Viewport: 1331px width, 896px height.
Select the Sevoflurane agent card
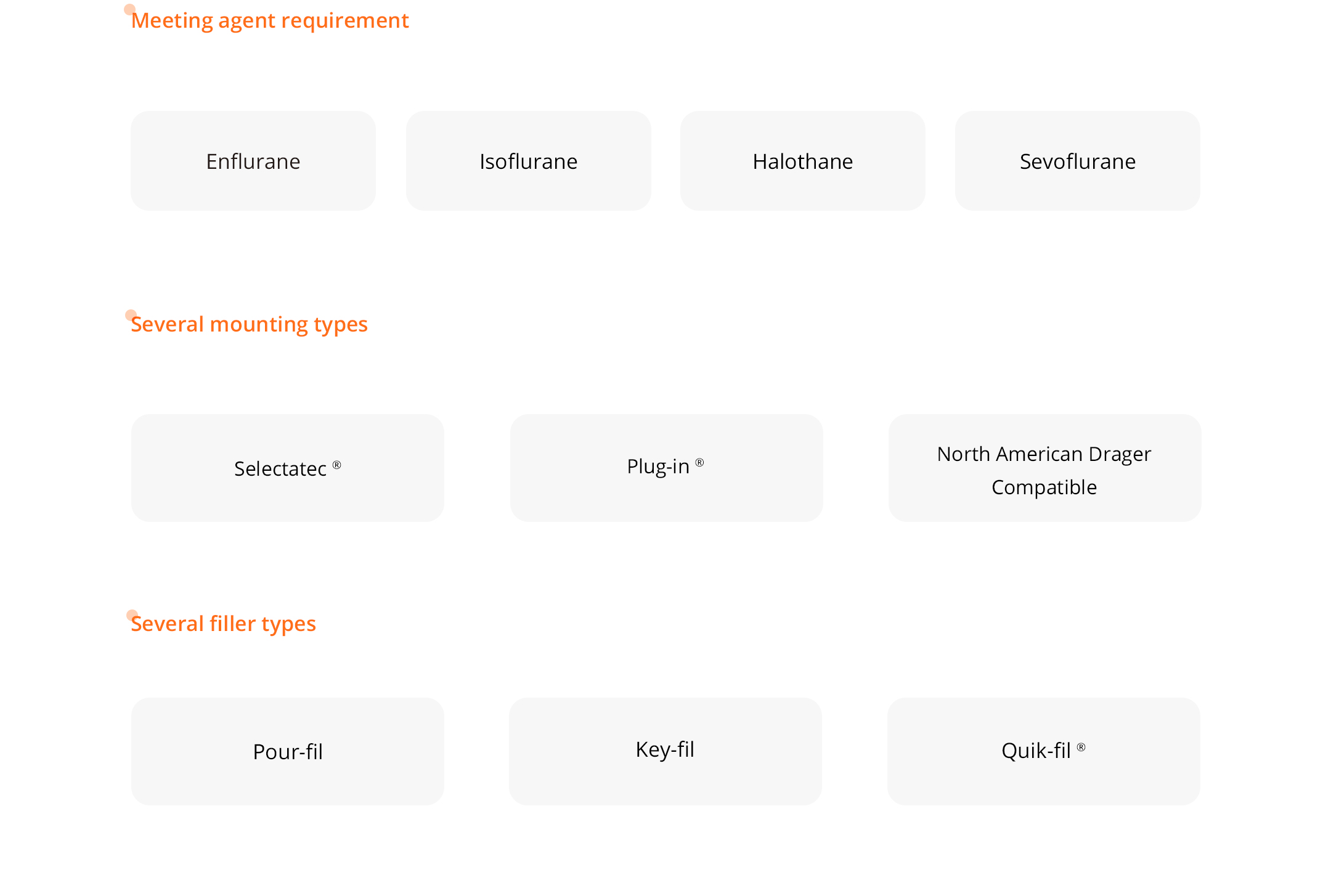[1077, 161]
